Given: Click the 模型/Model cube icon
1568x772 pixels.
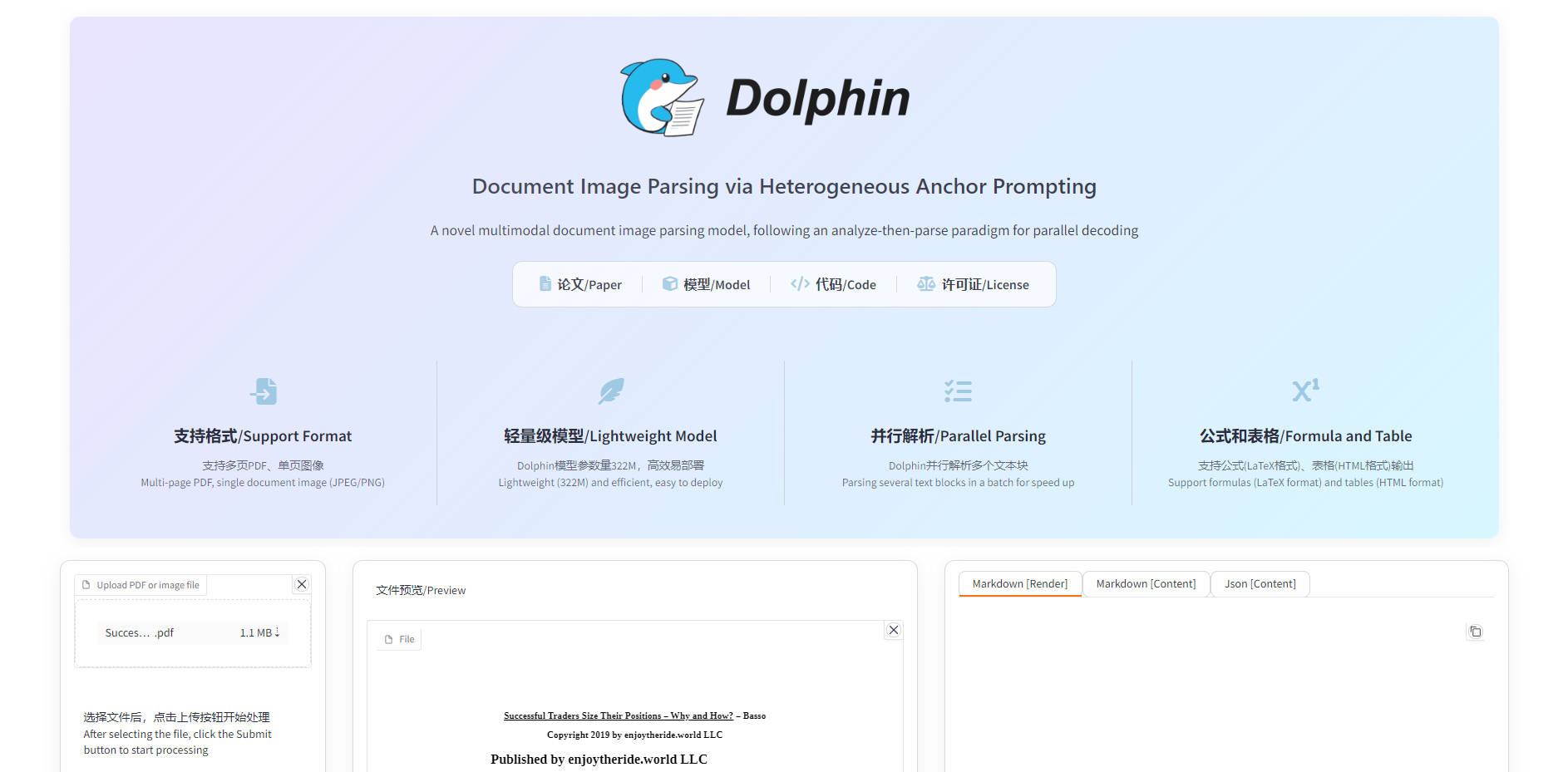Looking at the screenshot, I should pos(670,283).
